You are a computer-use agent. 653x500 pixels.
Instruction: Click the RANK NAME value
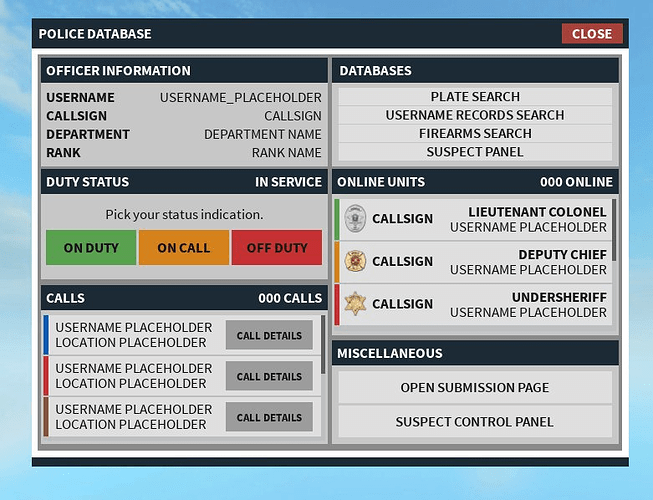[x=287, y=152]
